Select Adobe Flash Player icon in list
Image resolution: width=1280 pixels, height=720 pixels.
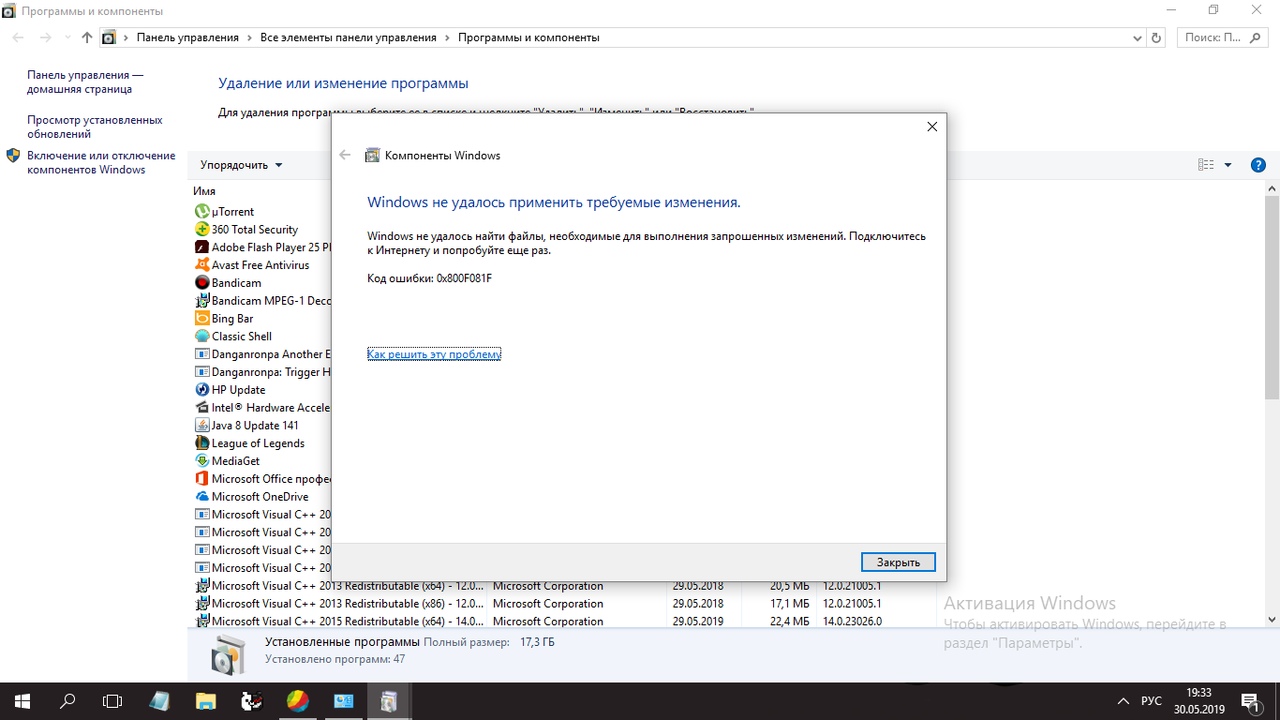click(203, 248)
